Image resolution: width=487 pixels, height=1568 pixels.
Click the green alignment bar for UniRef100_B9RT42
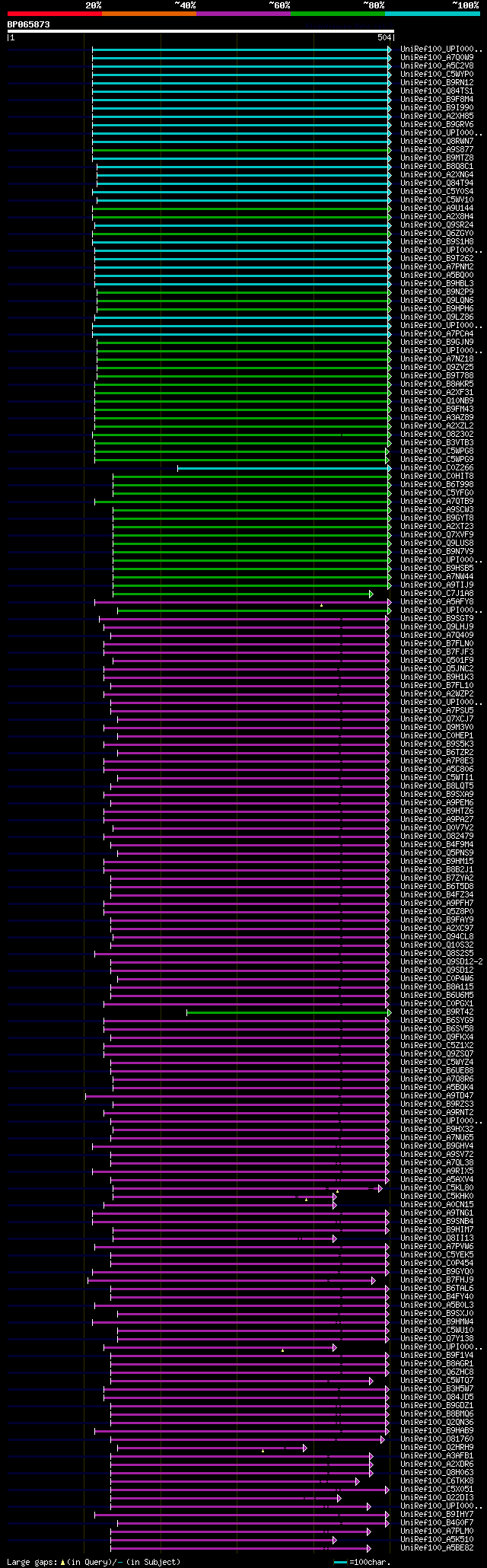tap(288, 1012)
